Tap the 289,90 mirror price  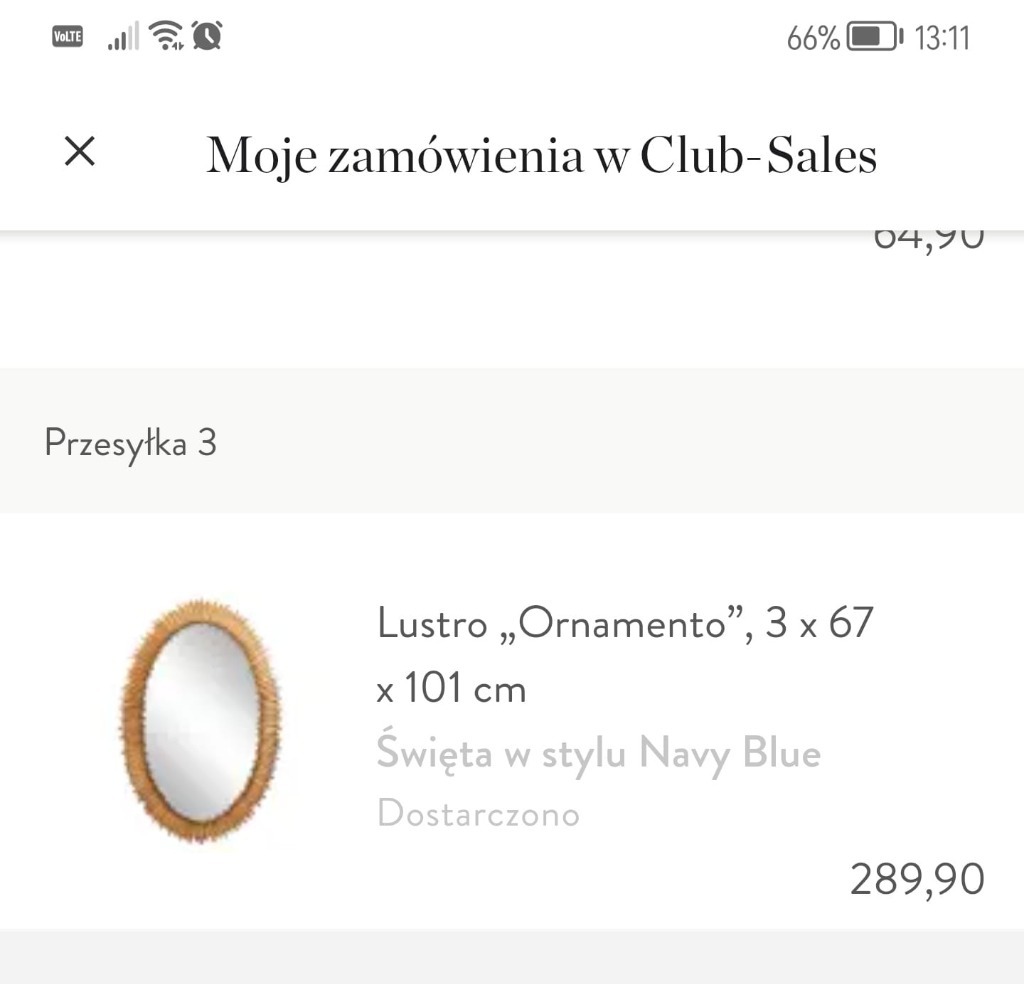point(917,879)
